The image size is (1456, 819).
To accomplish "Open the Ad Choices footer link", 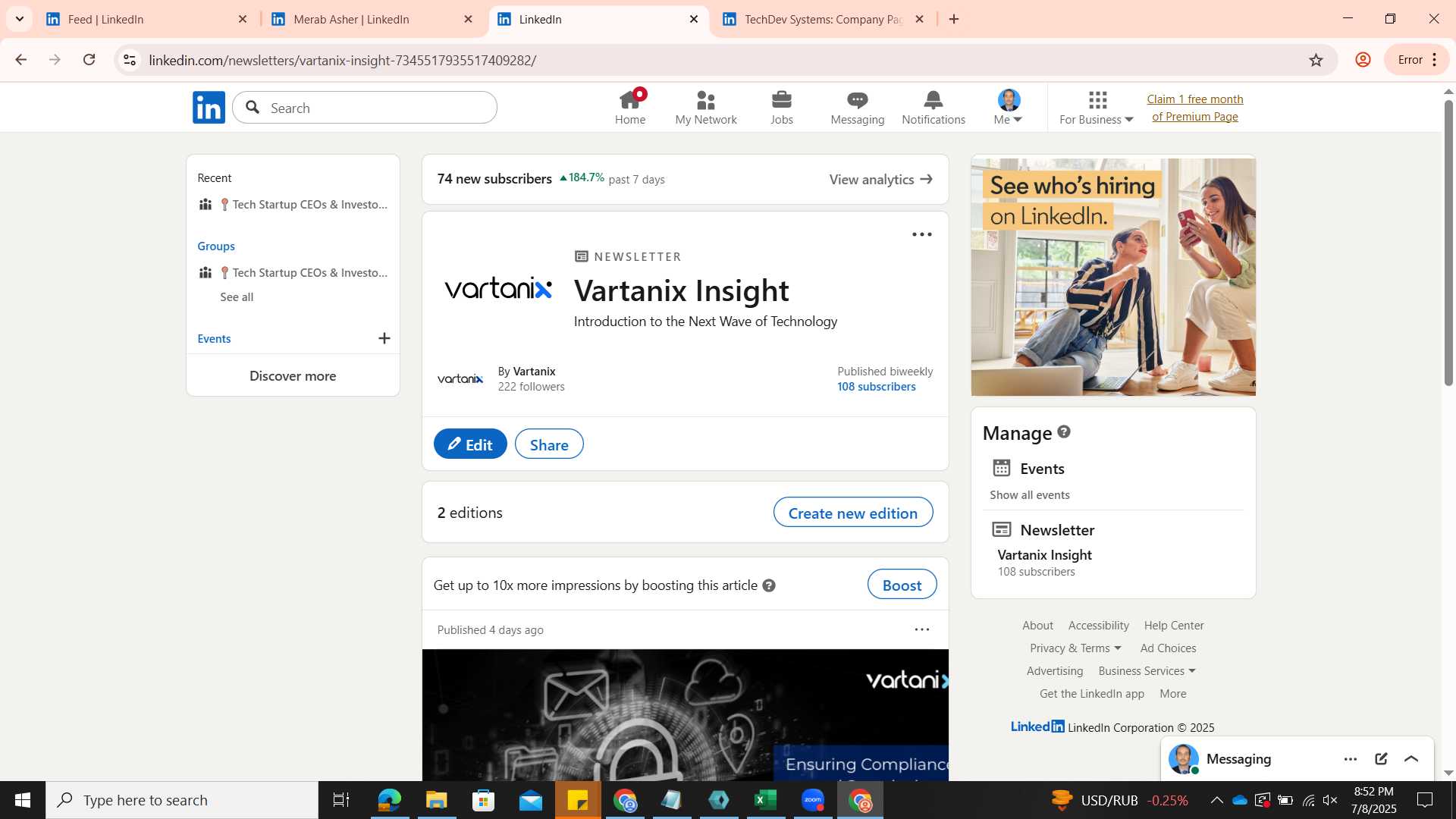I will 1168,648.
